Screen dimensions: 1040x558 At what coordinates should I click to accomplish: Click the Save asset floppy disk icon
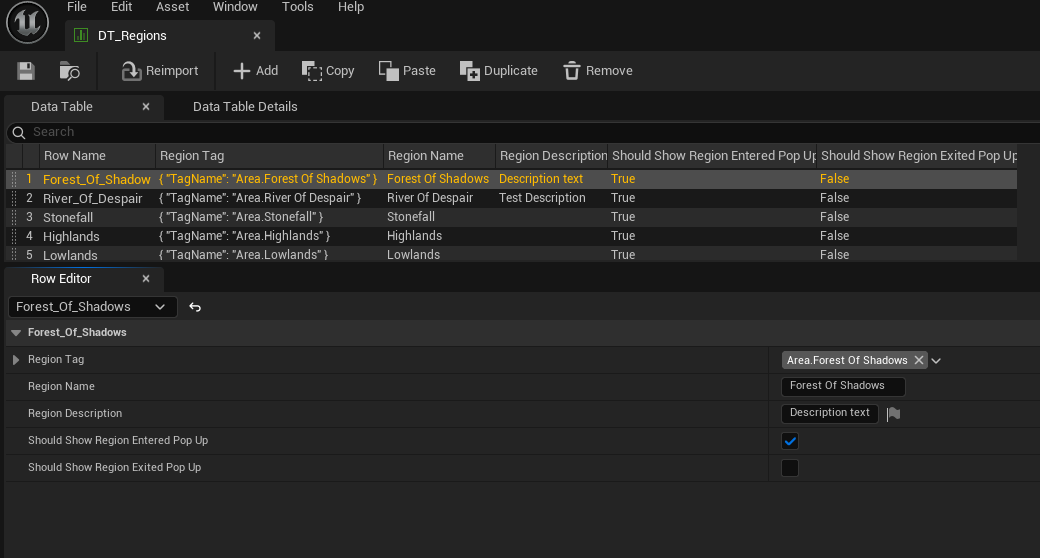click(x=26, y=71)
